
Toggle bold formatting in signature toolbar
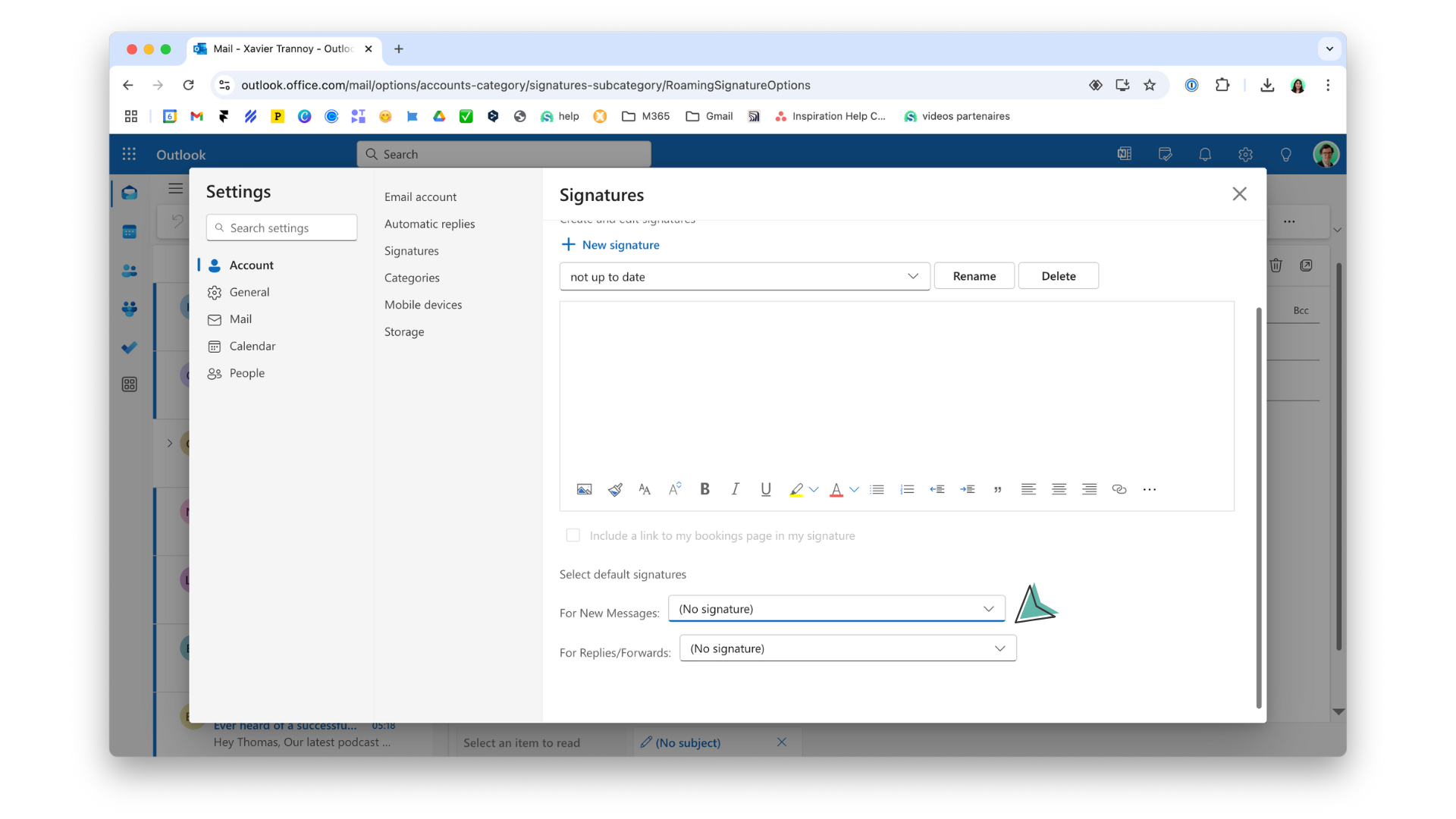[704, 489]
